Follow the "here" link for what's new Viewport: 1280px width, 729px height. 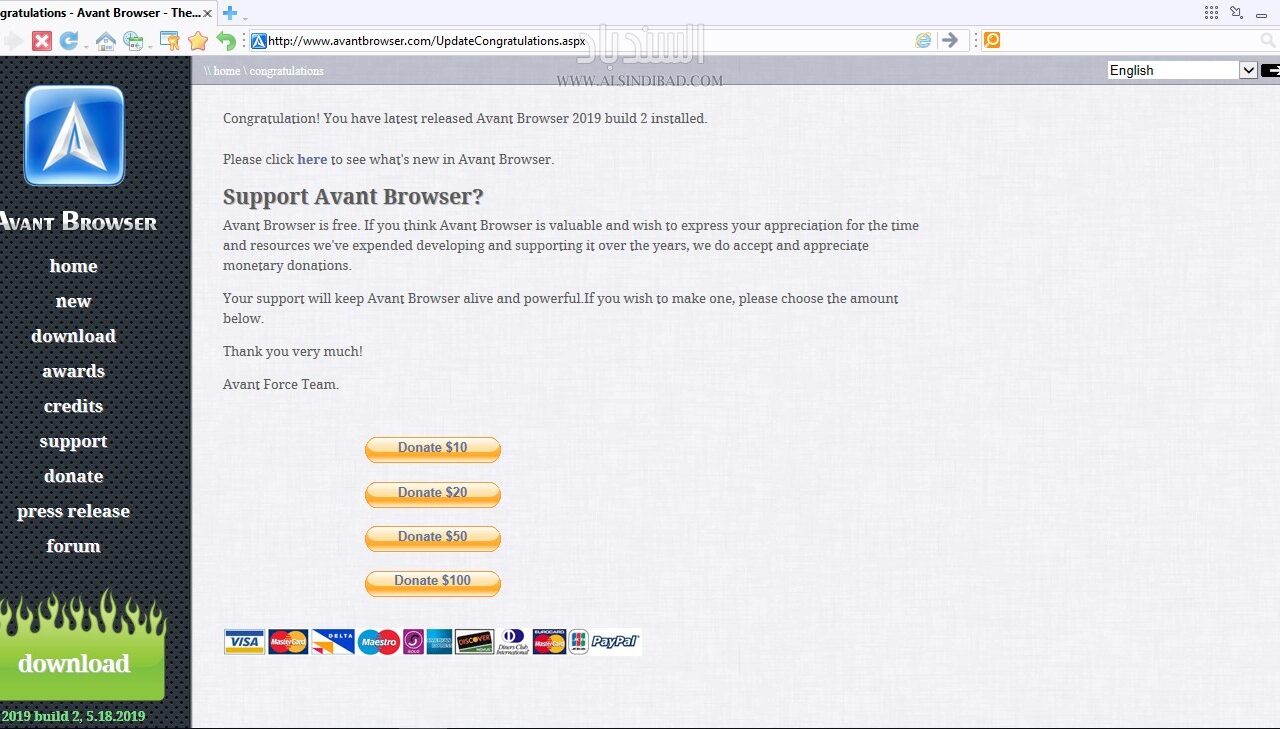[312, 159]
